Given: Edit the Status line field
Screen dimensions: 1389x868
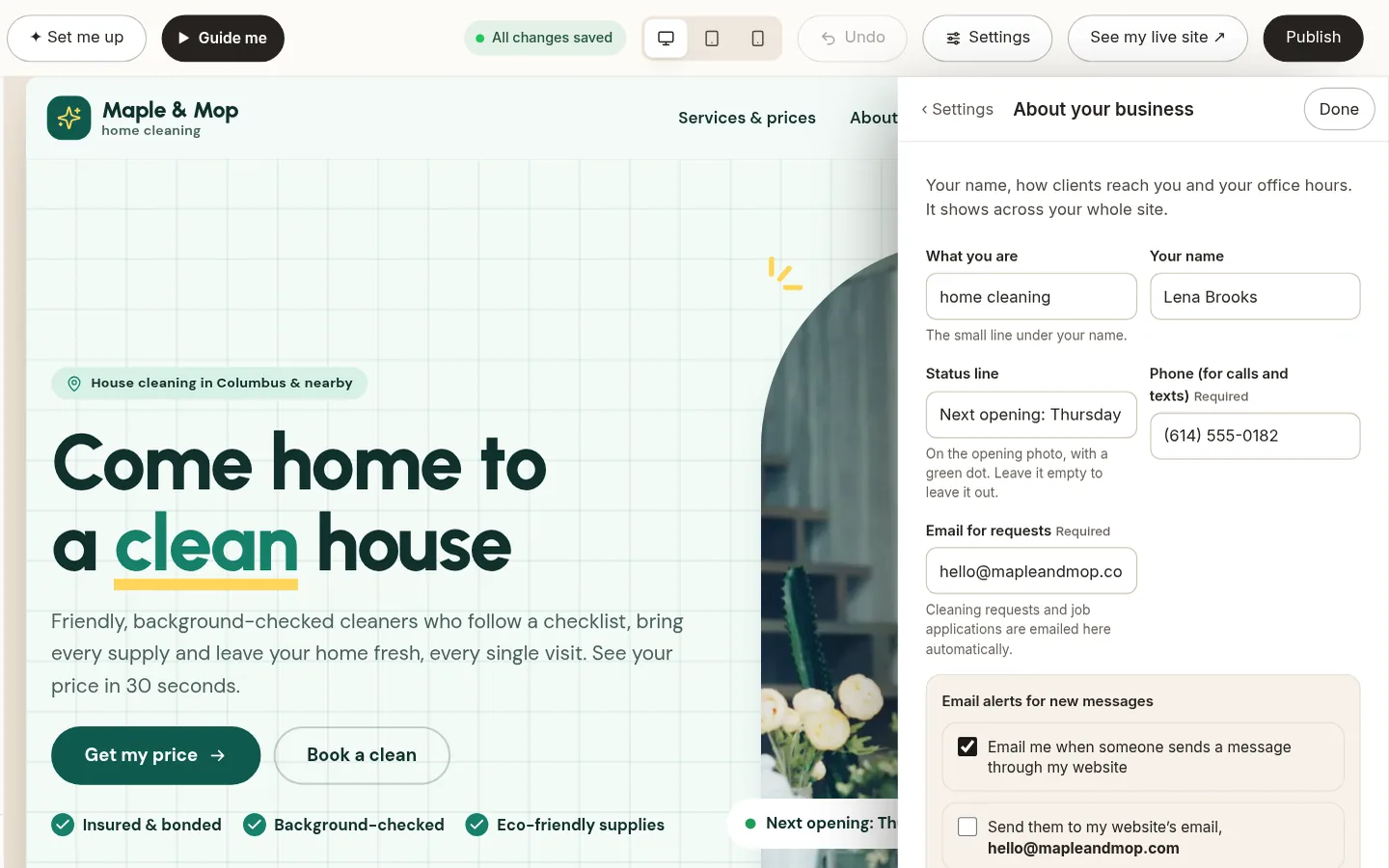Looking at the screenshot, I should click(x=1031, y=415).
